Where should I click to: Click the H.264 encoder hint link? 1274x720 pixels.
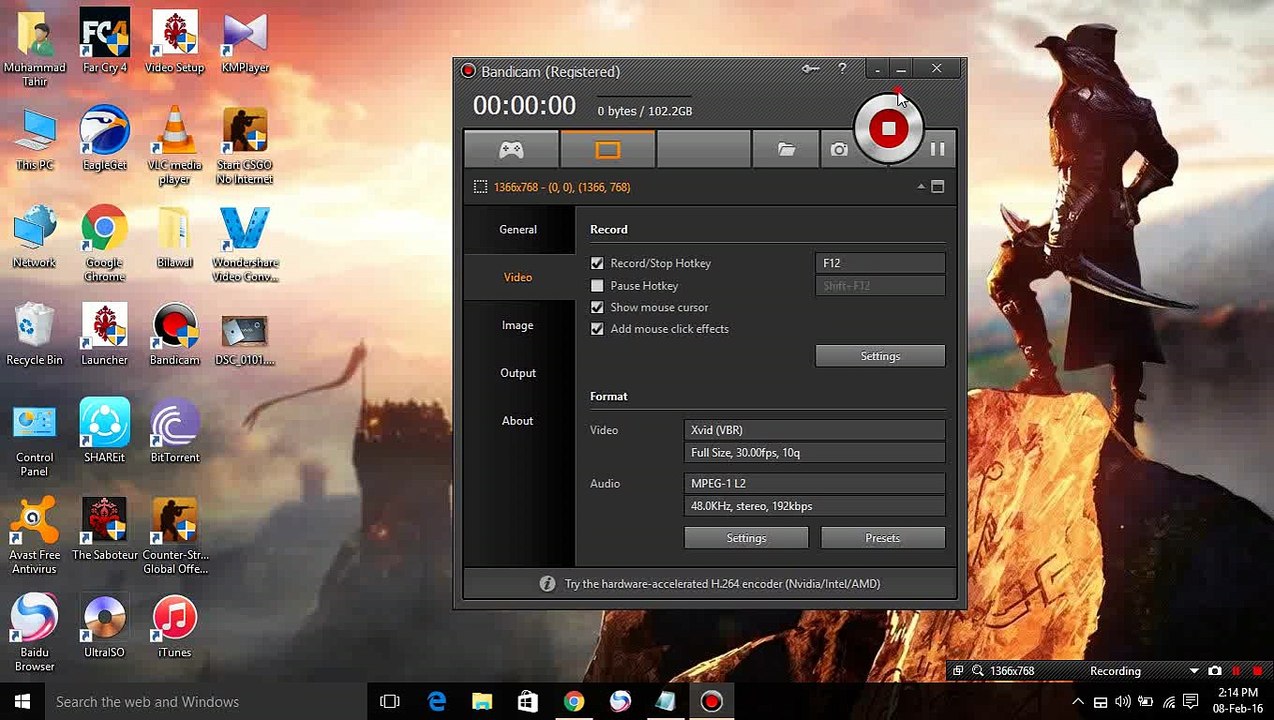pos(722,584)
